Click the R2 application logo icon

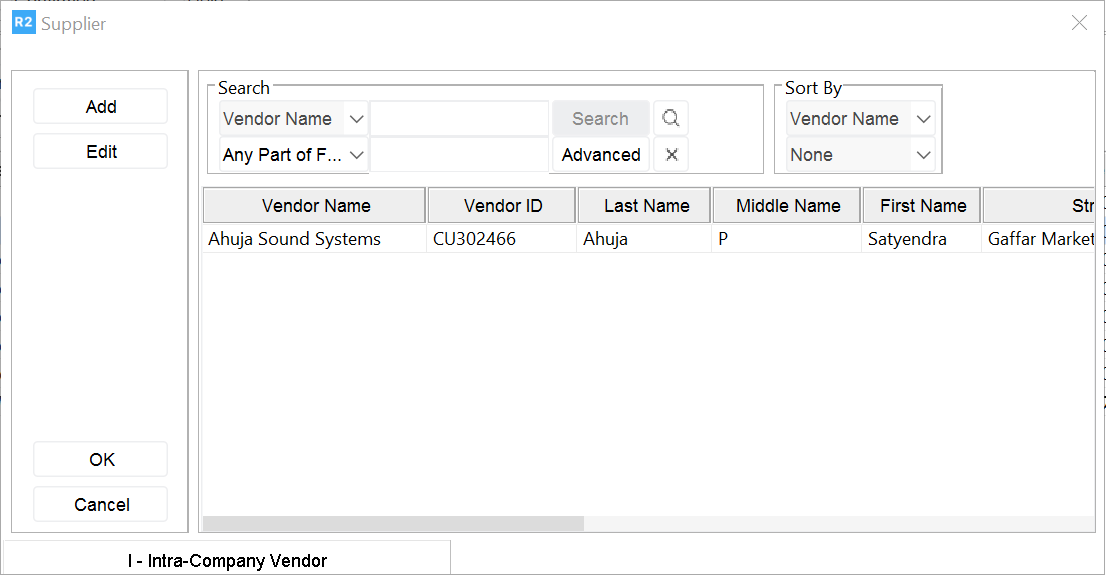pos(23,23)
